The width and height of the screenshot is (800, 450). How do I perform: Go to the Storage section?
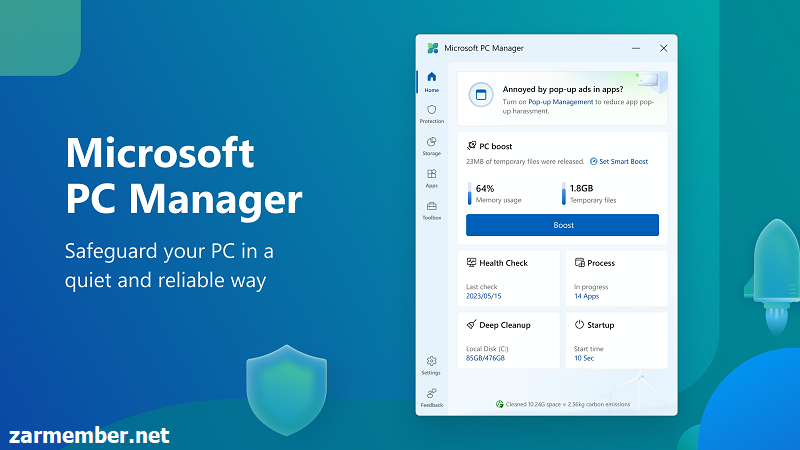coord(432,146)
